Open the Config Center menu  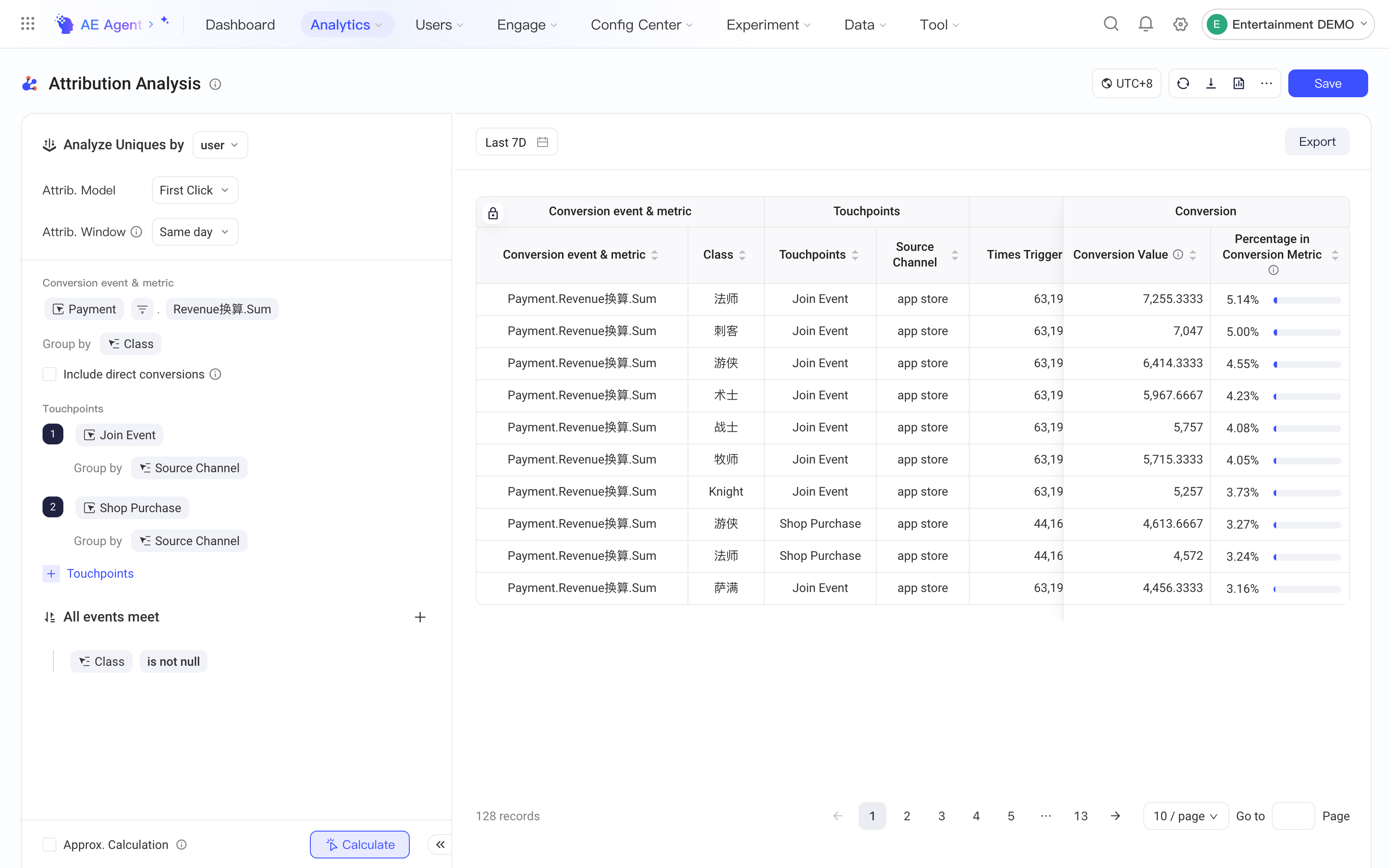tap(642, 24)
